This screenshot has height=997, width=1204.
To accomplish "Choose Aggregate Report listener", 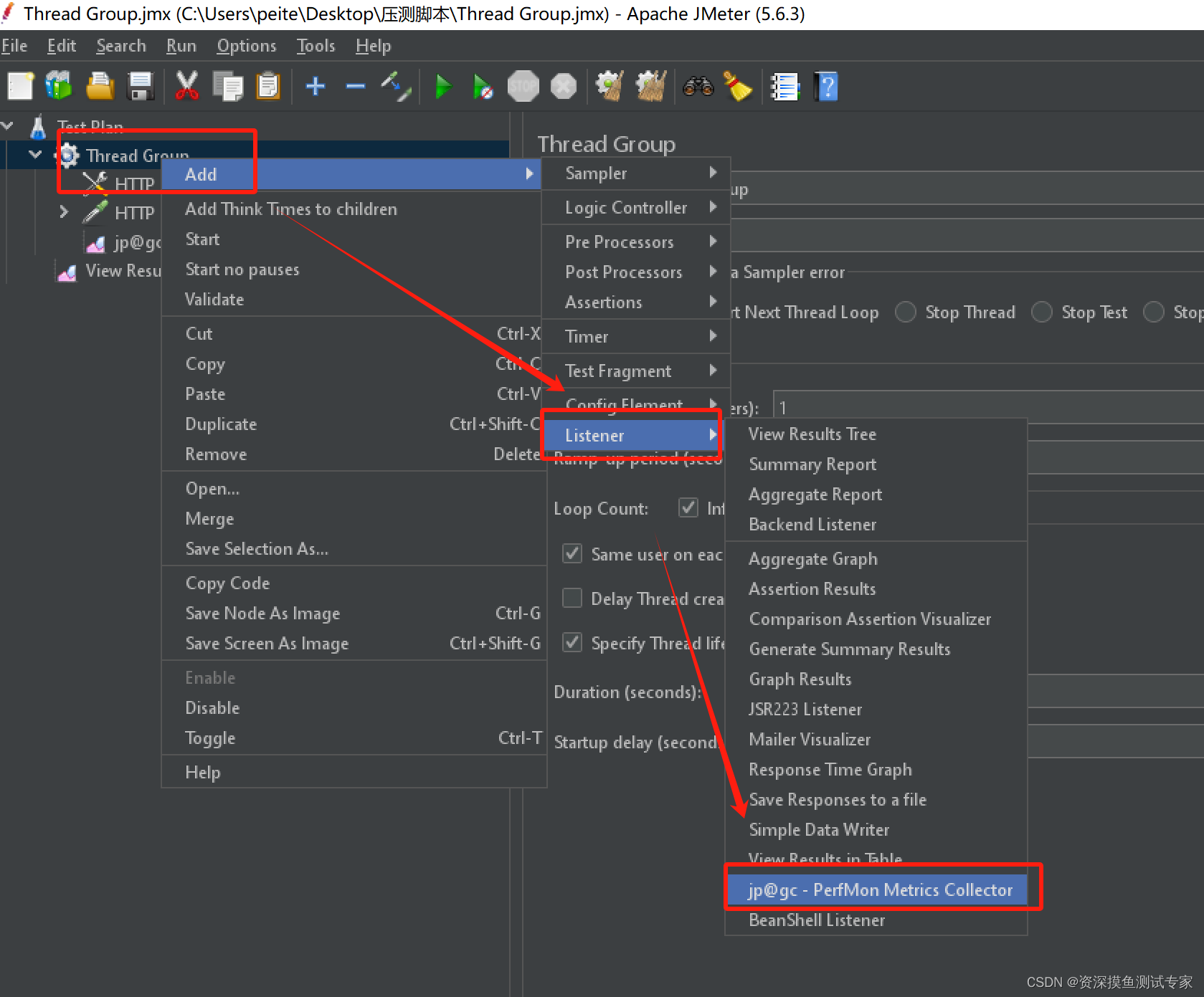I will (876, 495).
